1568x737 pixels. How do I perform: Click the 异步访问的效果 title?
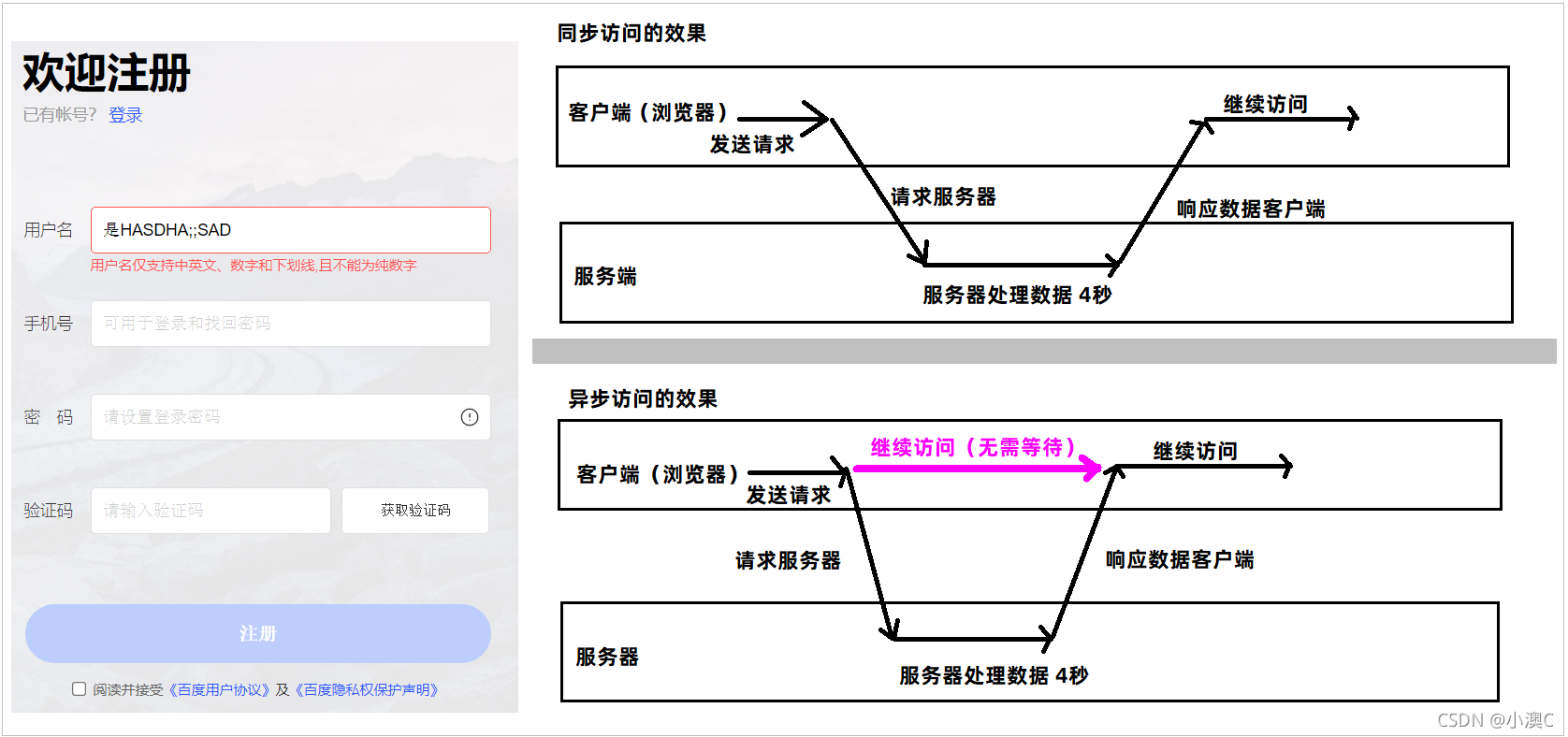pos(644,399)
